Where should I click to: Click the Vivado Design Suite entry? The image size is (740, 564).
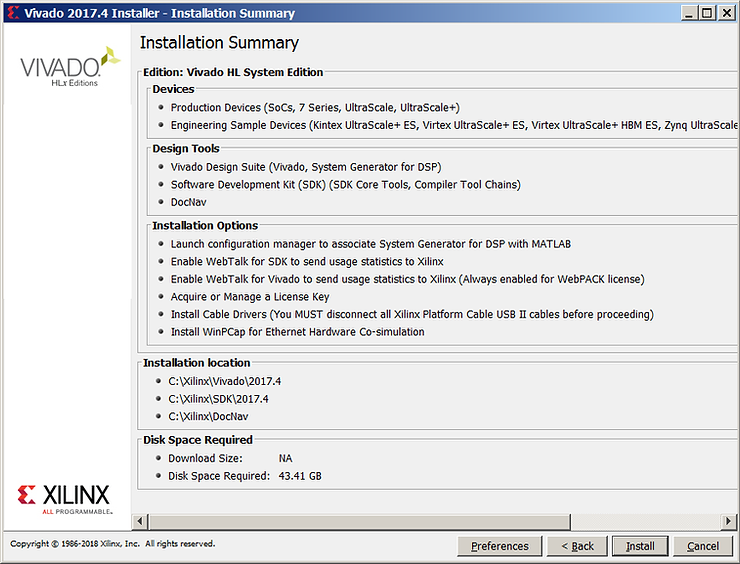[306, 167]
